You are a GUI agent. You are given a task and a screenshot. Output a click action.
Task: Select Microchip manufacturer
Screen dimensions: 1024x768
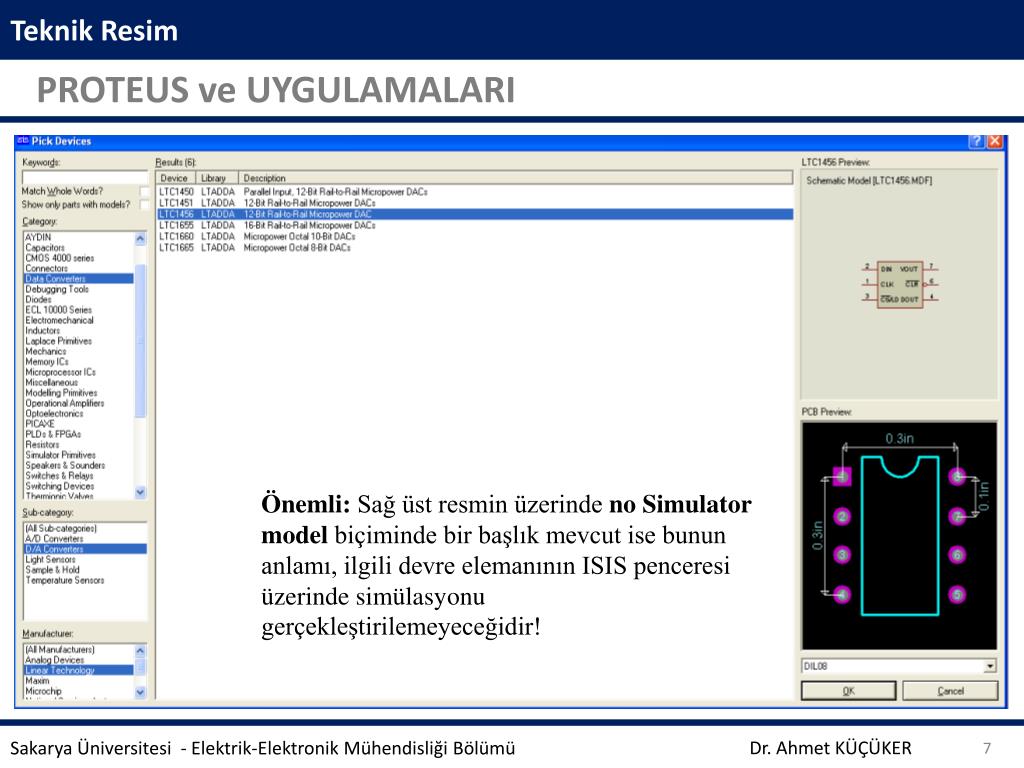pos(78,691)
